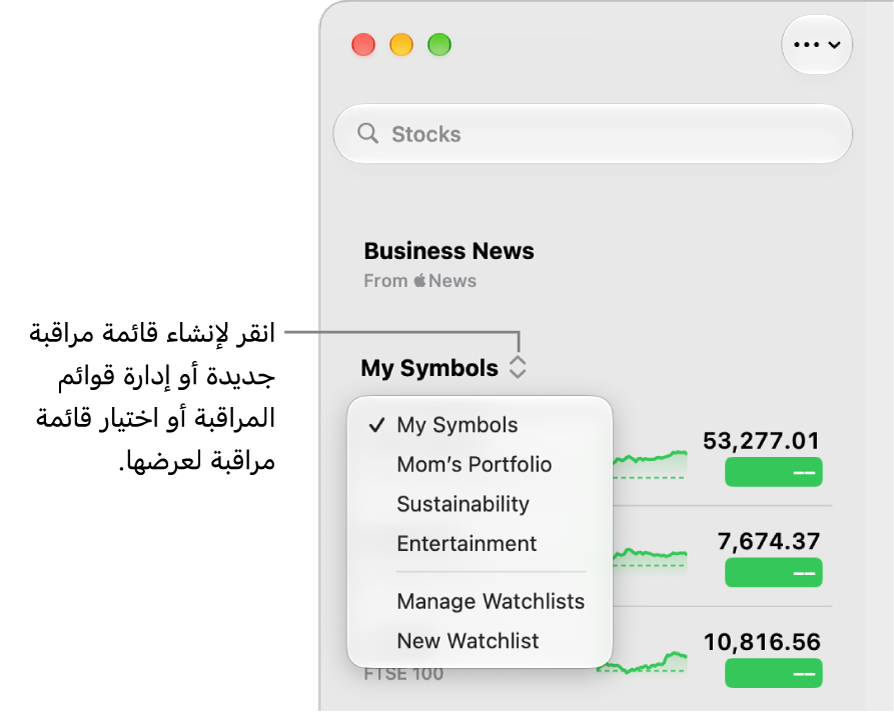This screenshot has width=894, height=713.
Task: Click the magnifying glass search icon
Action: click(368, 134)
